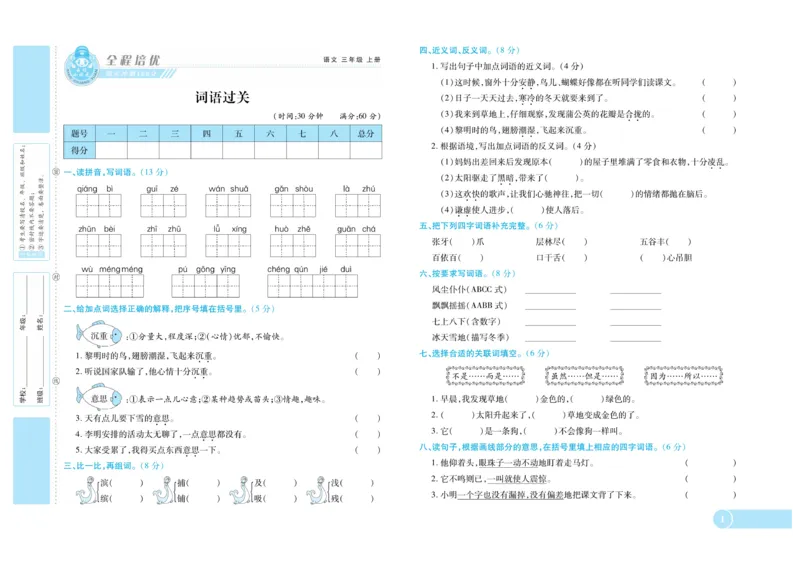Click answer bracket for 日子一天天过去 sentence
The height and width of the screenshot is (566, 800).
click(719, 97)
